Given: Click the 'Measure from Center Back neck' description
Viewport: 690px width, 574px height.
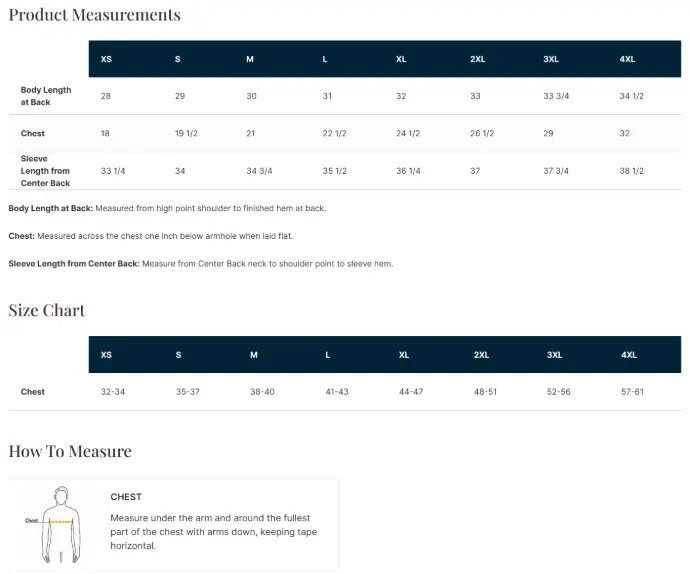Looking at the screenshot, I should (267, 264).
